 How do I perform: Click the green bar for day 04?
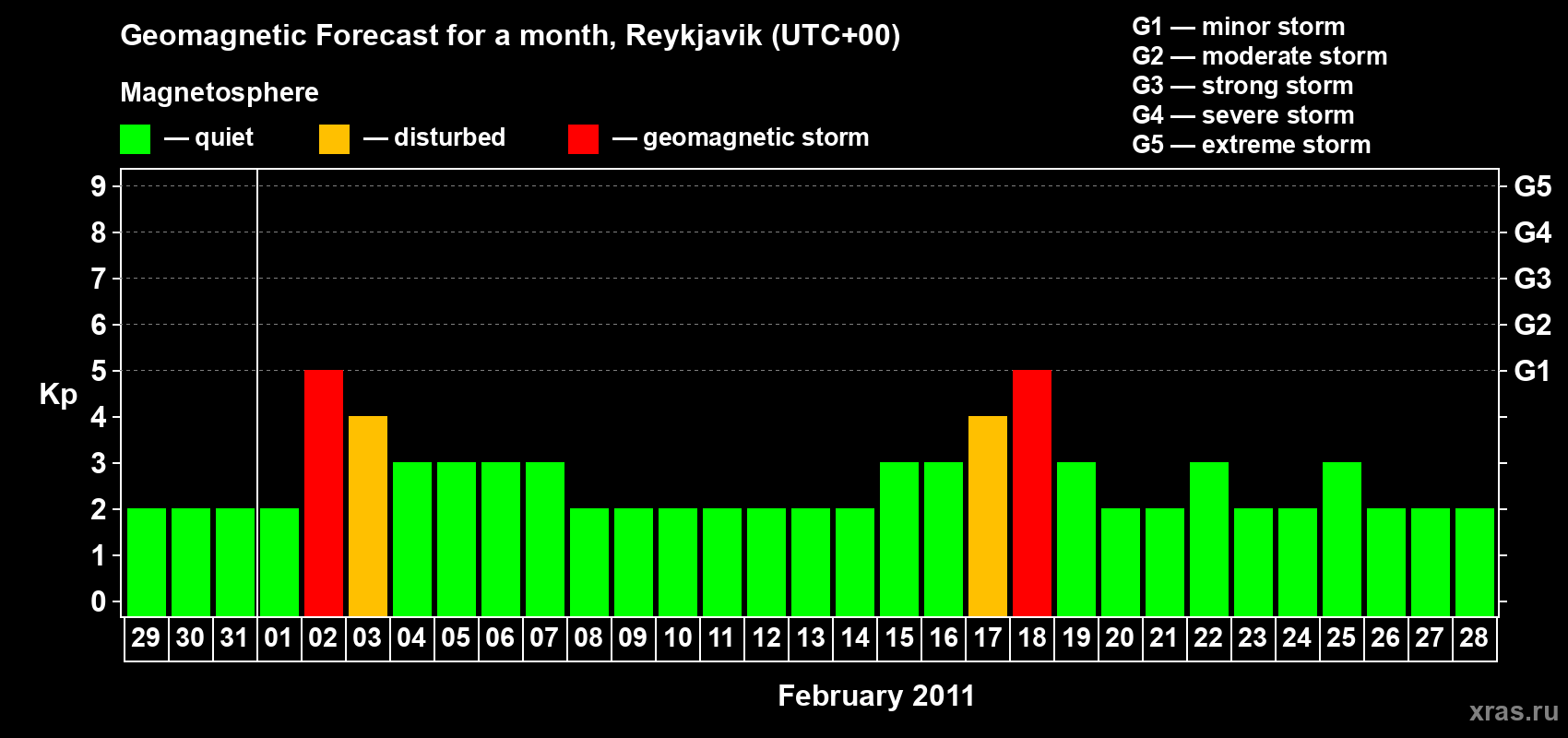click(412, 539)
